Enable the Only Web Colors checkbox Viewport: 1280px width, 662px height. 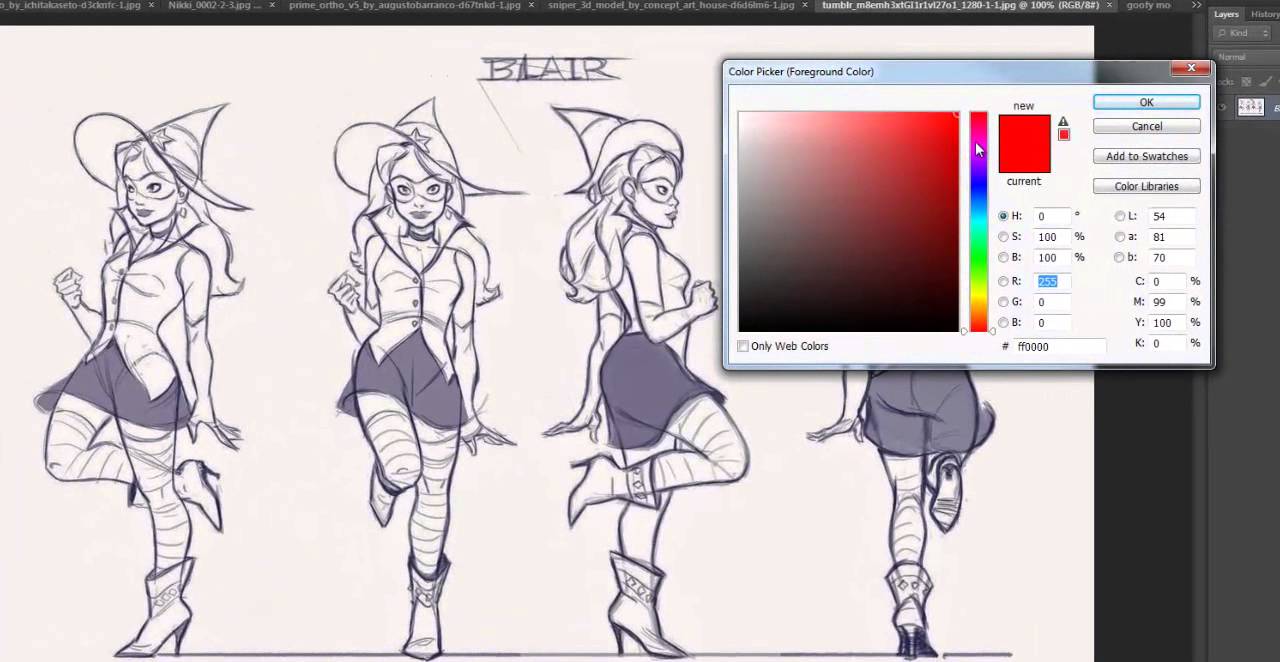click(742, 346)
